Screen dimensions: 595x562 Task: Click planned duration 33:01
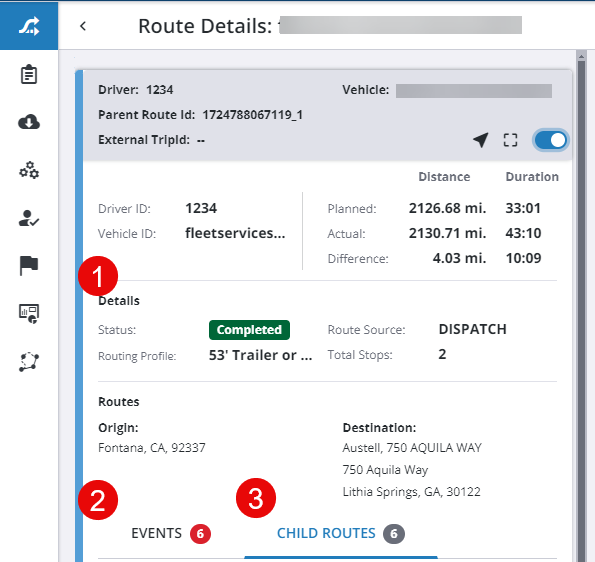point(523,208)
